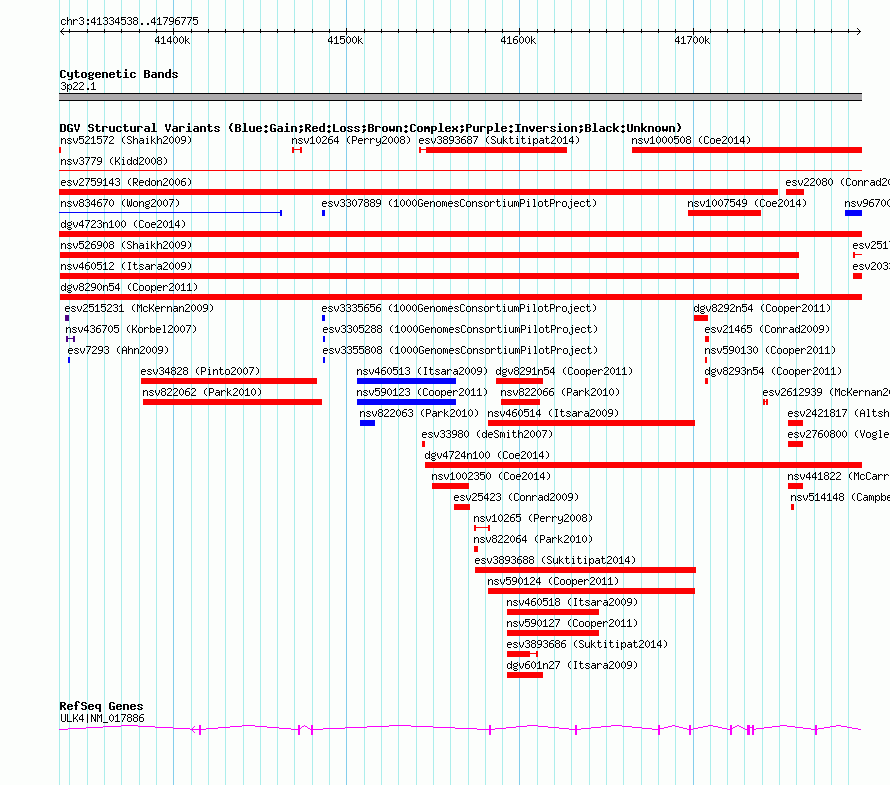Viewport: 890px width, 785px height.
Task: Select the esv2759143 (Redon2006) variant label
Action: pyautogui.click(x=126, y=182)
